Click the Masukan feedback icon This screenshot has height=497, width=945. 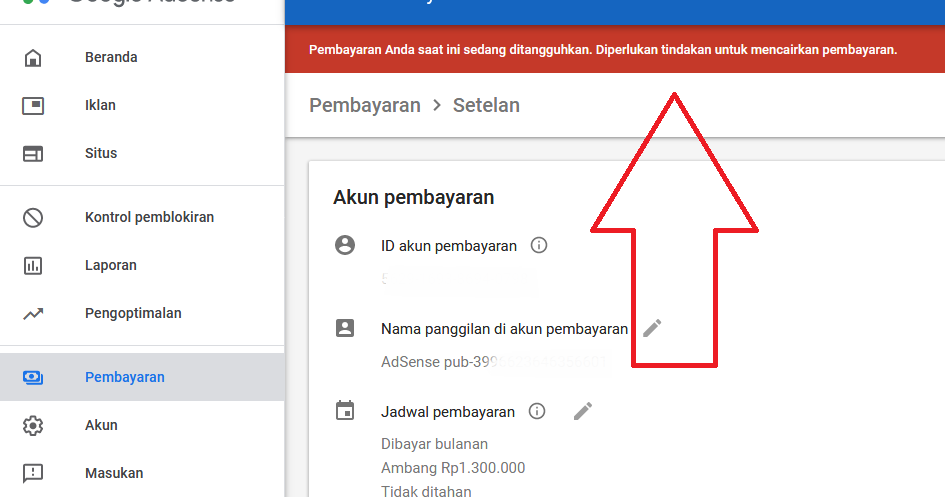[x=33, y=474]
